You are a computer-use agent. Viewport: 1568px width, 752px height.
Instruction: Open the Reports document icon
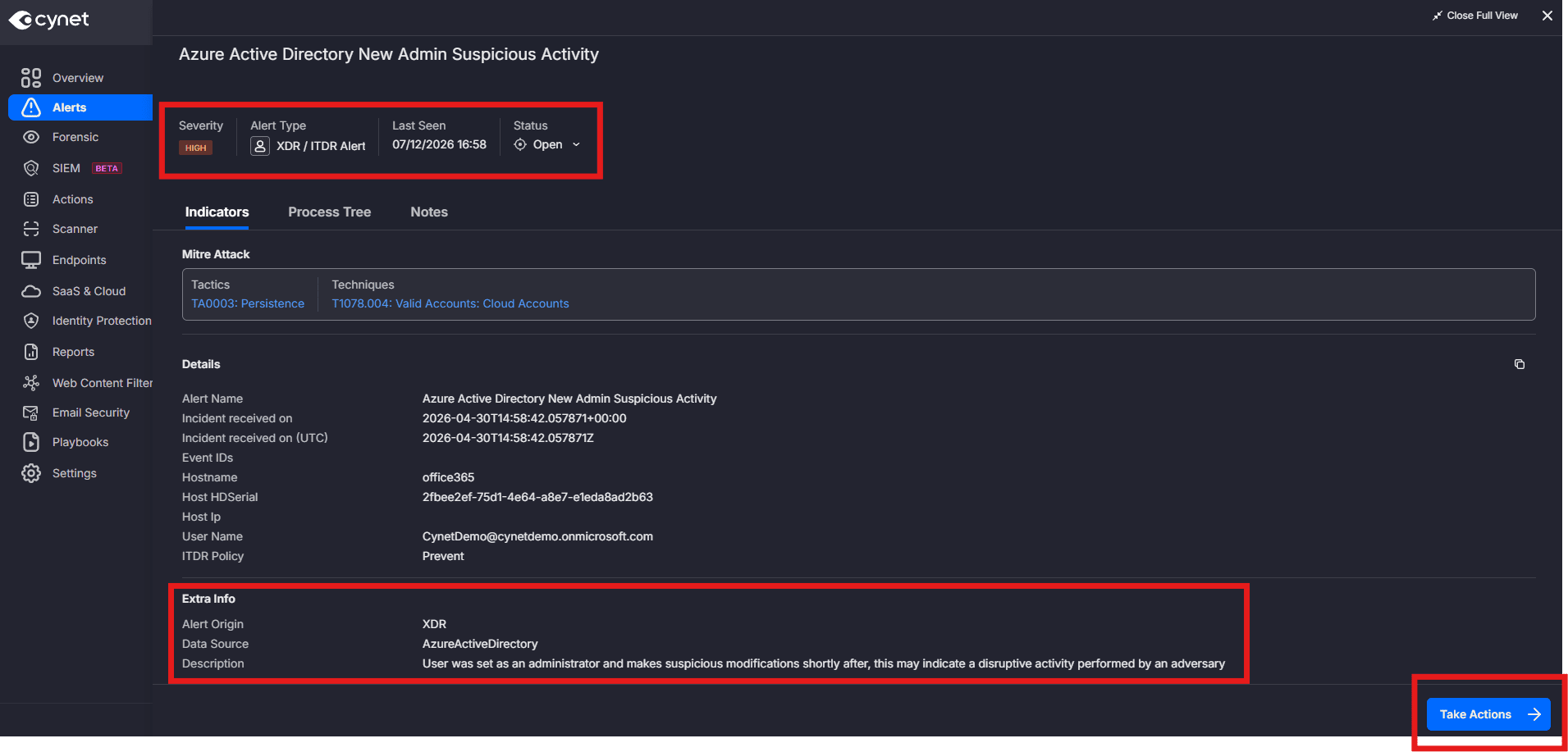(31, 352)
